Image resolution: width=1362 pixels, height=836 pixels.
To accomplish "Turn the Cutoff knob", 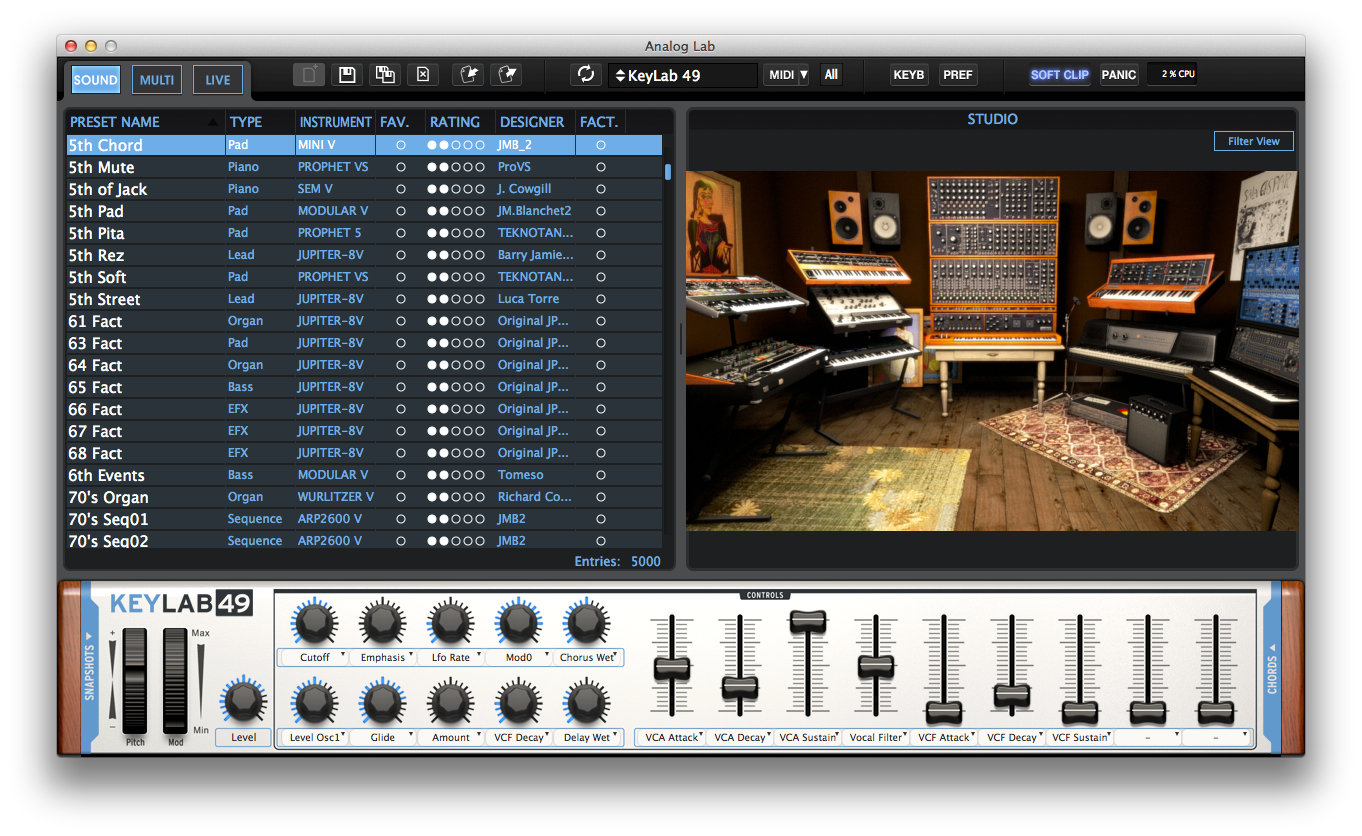I will [x=315, y=622].
